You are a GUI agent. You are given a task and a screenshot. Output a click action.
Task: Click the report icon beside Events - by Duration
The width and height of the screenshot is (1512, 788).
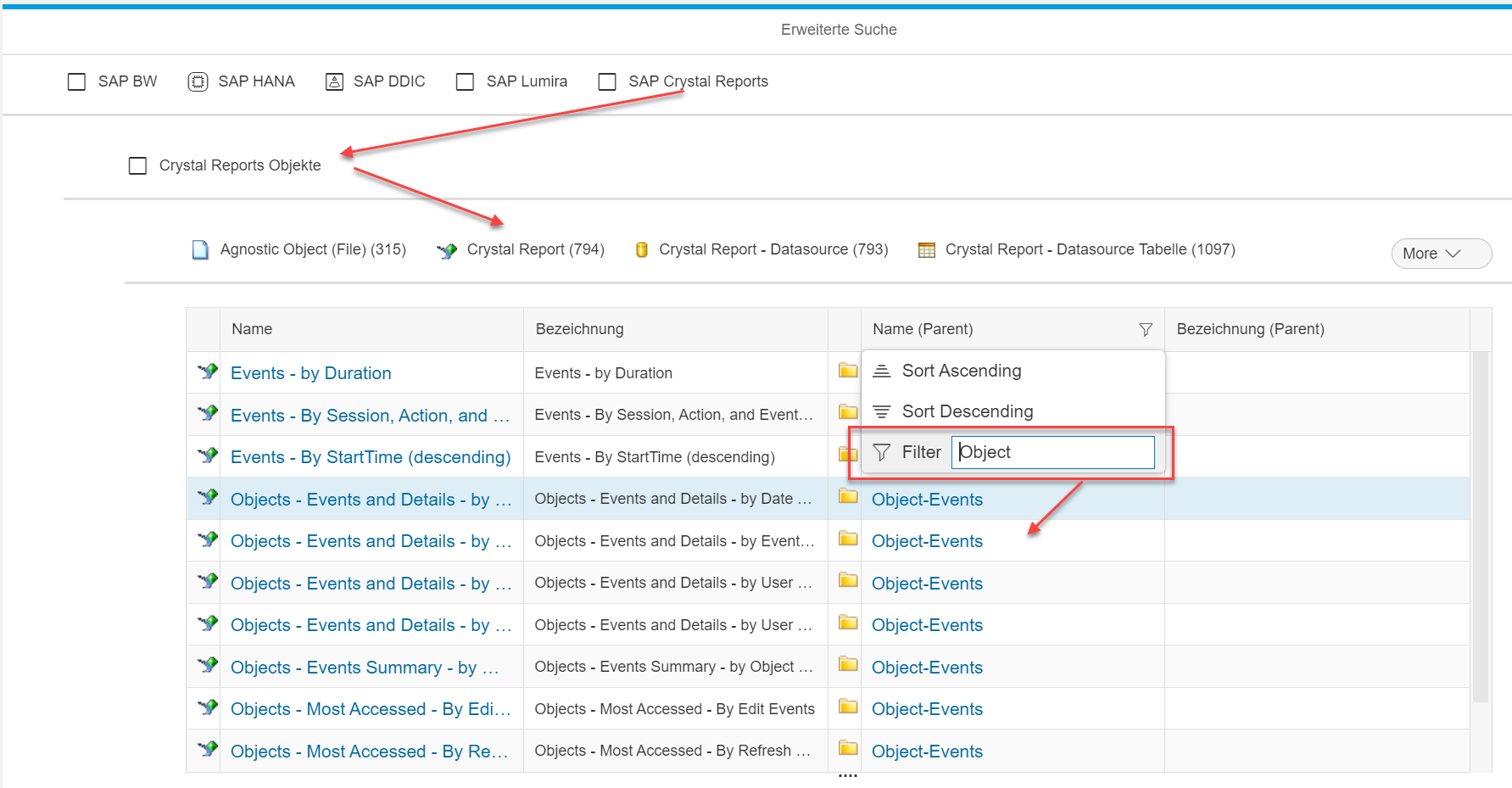(x=207, y=372)
